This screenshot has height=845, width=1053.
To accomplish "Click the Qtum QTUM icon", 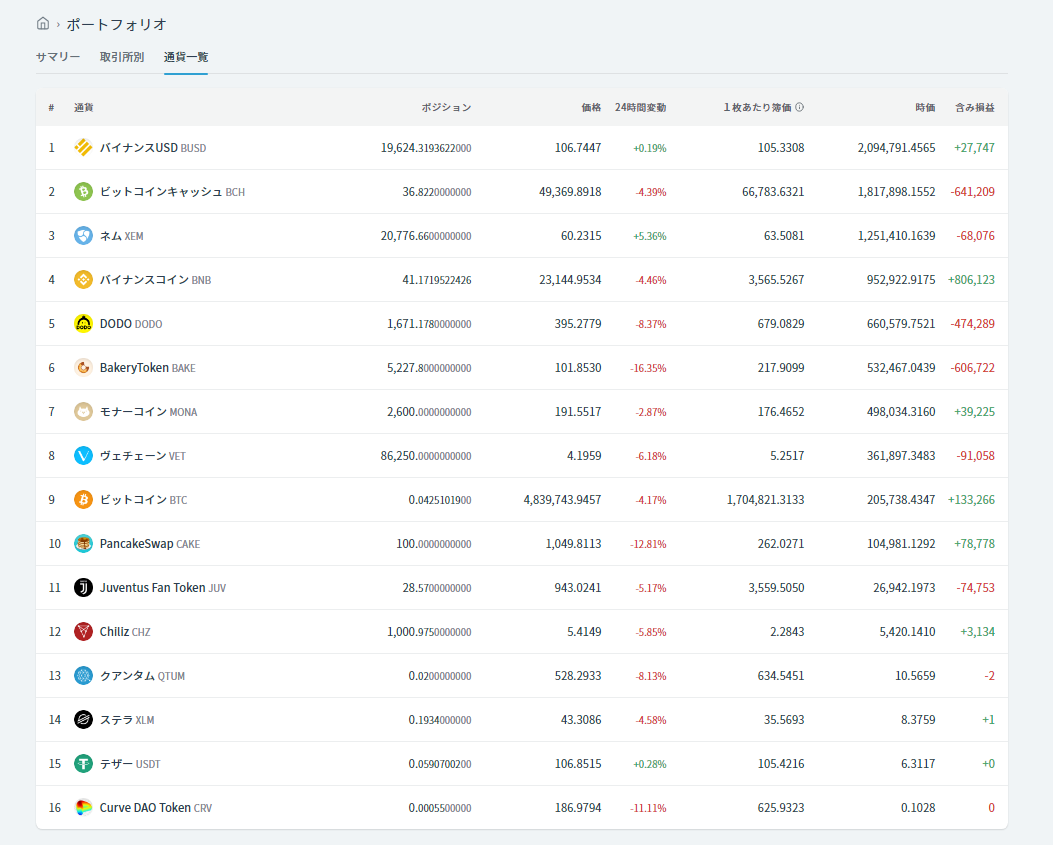I will [83, 676].
